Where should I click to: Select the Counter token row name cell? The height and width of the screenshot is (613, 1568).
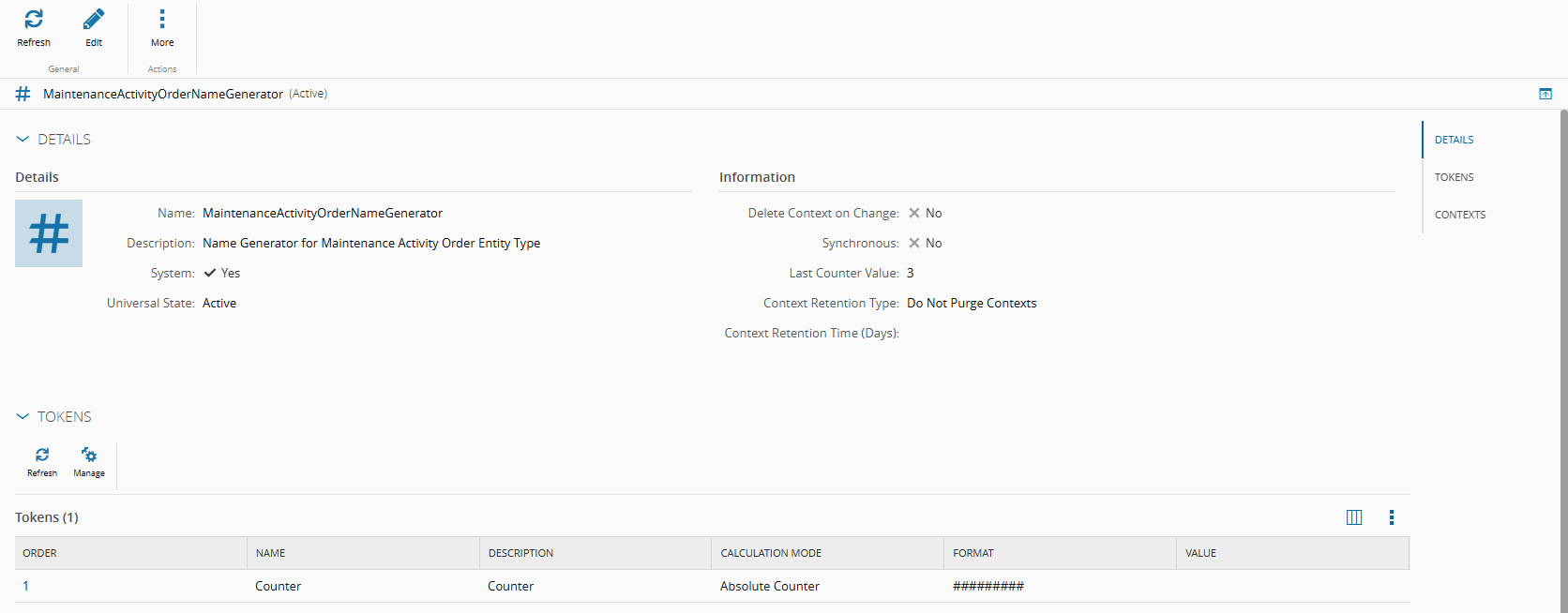pyautogui.click(x=279, y=586)
